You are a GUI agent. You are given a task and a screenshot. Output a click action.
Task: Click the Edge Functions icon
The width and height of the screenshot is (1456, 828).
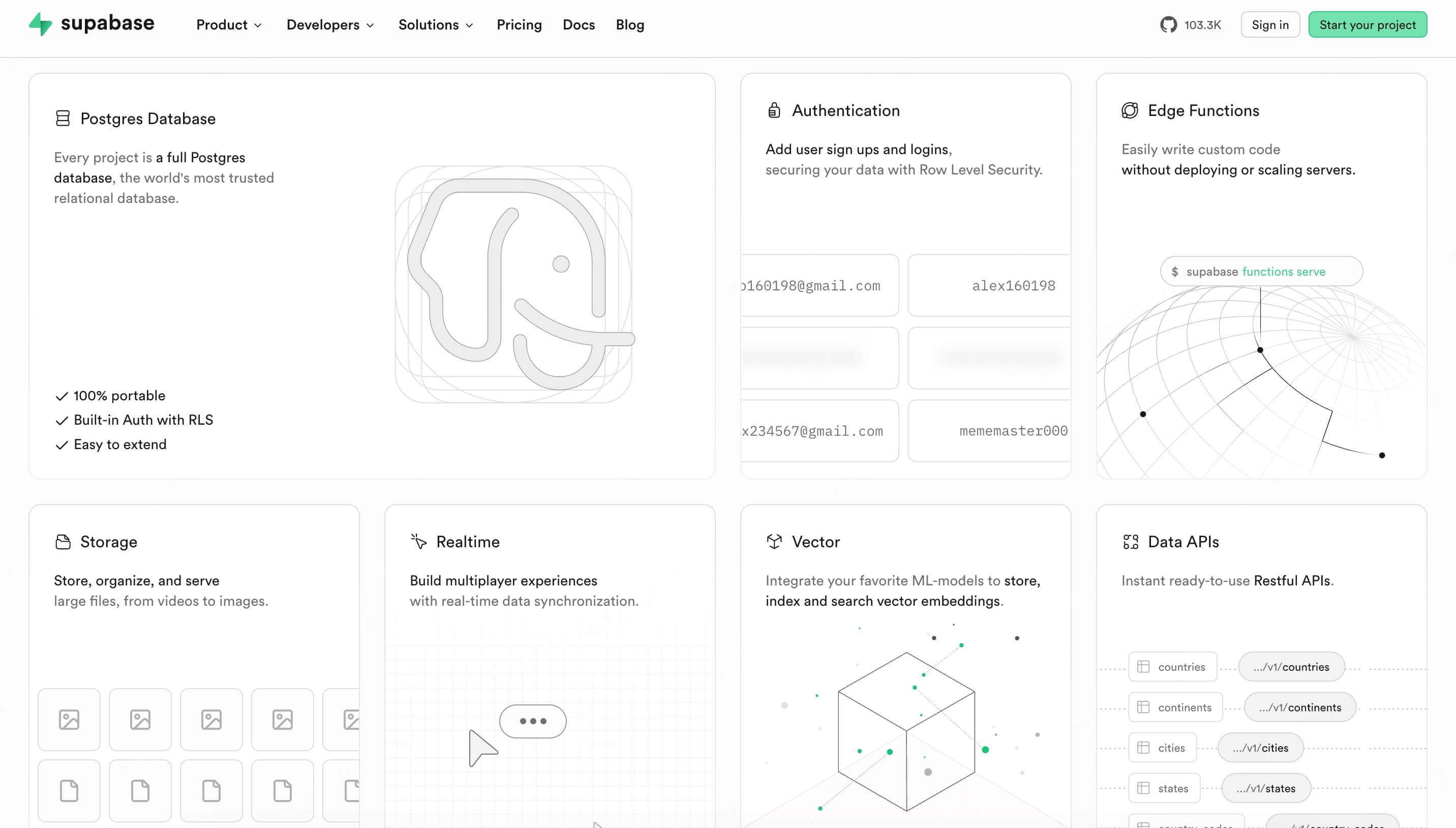coord(1130,110)
